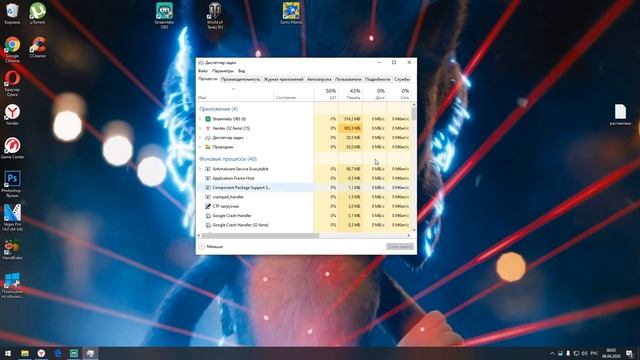Open the Параметры menu

click(x=223, y=71)
